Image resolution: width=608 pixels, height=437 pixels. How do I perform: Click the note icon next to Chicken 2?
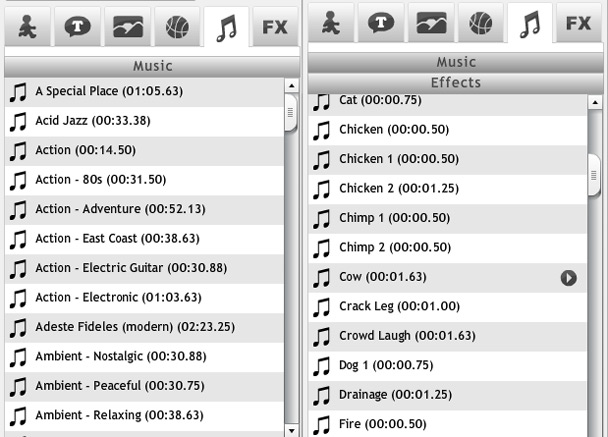pyautogui.click(x=322, y=189)
